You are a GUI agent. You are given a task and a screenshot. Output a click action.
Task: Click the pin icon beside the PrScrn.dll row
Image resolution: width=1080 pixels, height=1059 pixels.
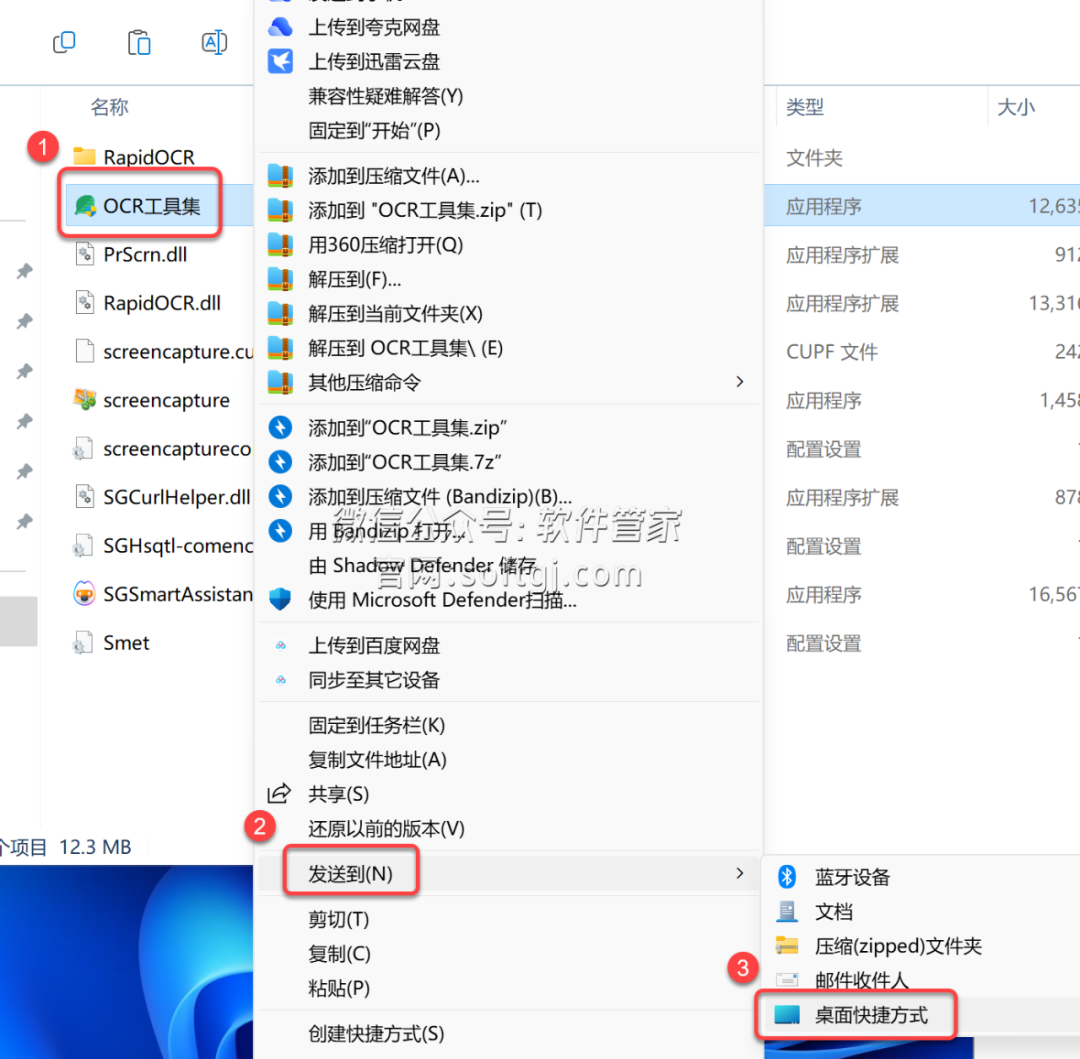click(x=25, y=271)
